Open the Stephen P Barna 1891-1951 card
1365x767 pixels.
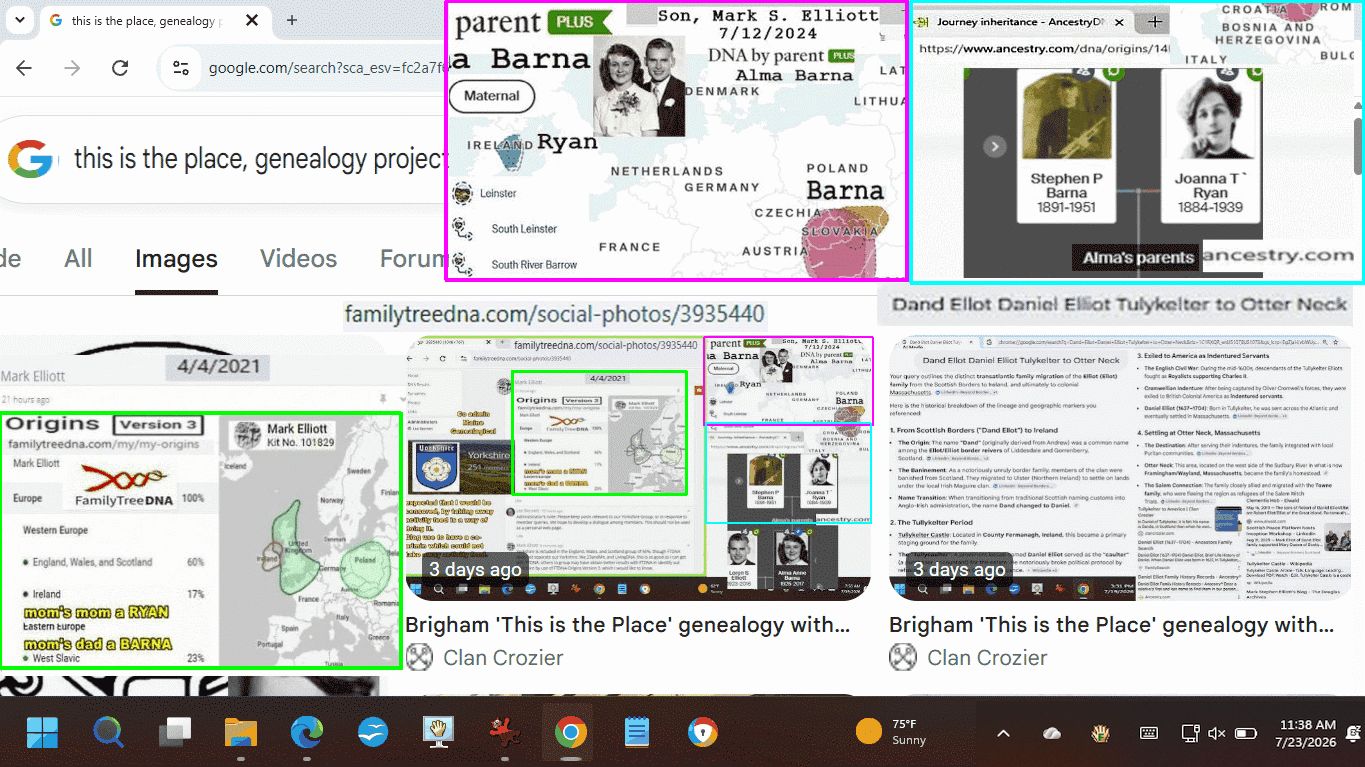[1065, 145]
